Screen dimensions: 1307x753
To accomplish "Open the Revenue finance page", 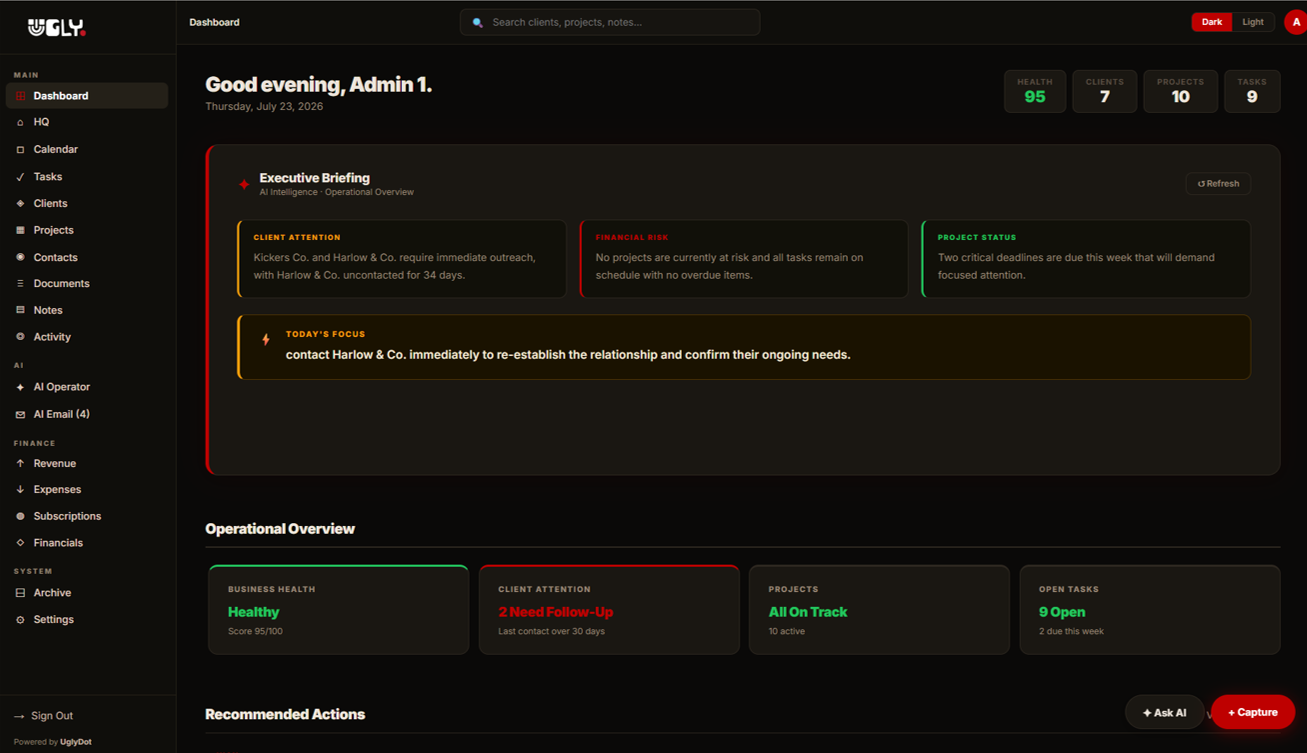I will pos(87,463).
